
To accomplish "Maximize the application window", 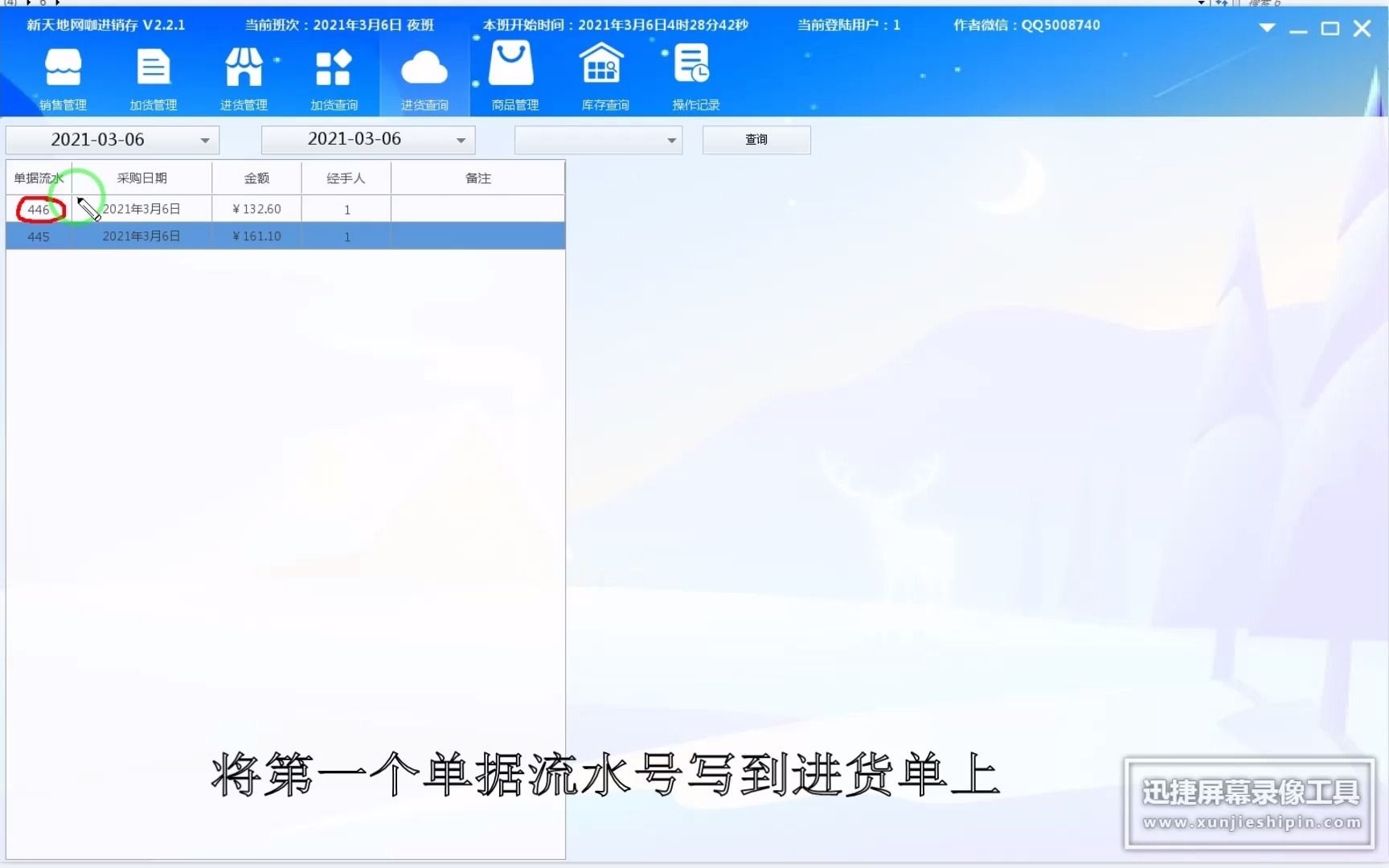I will coord(1330,29).
